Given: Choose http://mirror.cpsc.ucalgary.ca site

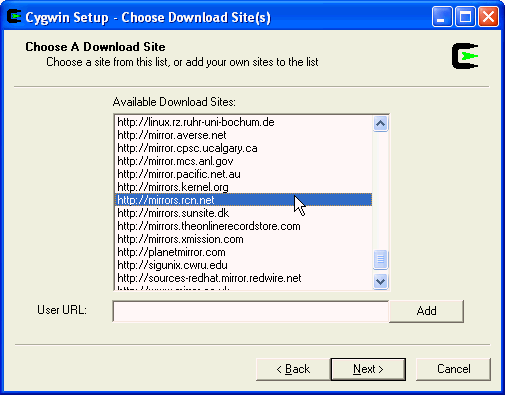Looking at the screenshot, I should click(243, 148).
